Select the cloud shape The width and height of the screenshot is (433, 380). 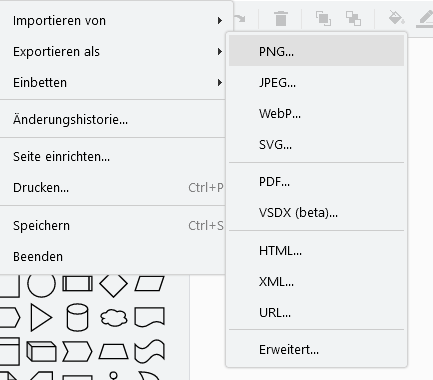[114, 317]
